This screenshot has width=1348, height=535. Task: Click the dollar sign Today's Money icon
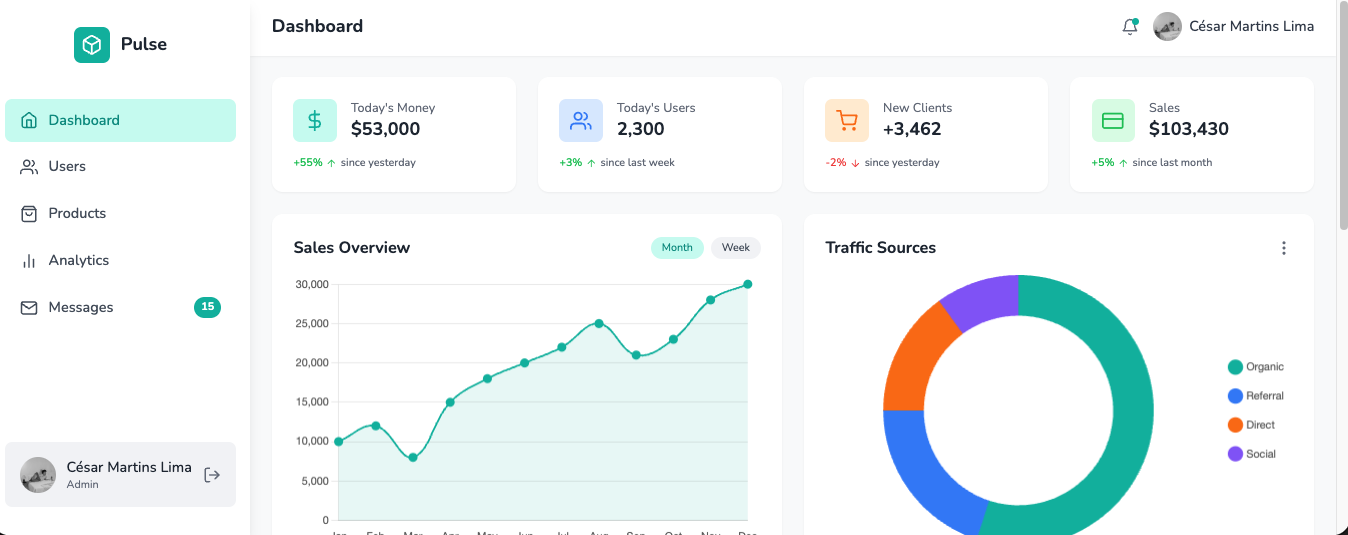tap(315, 121)
